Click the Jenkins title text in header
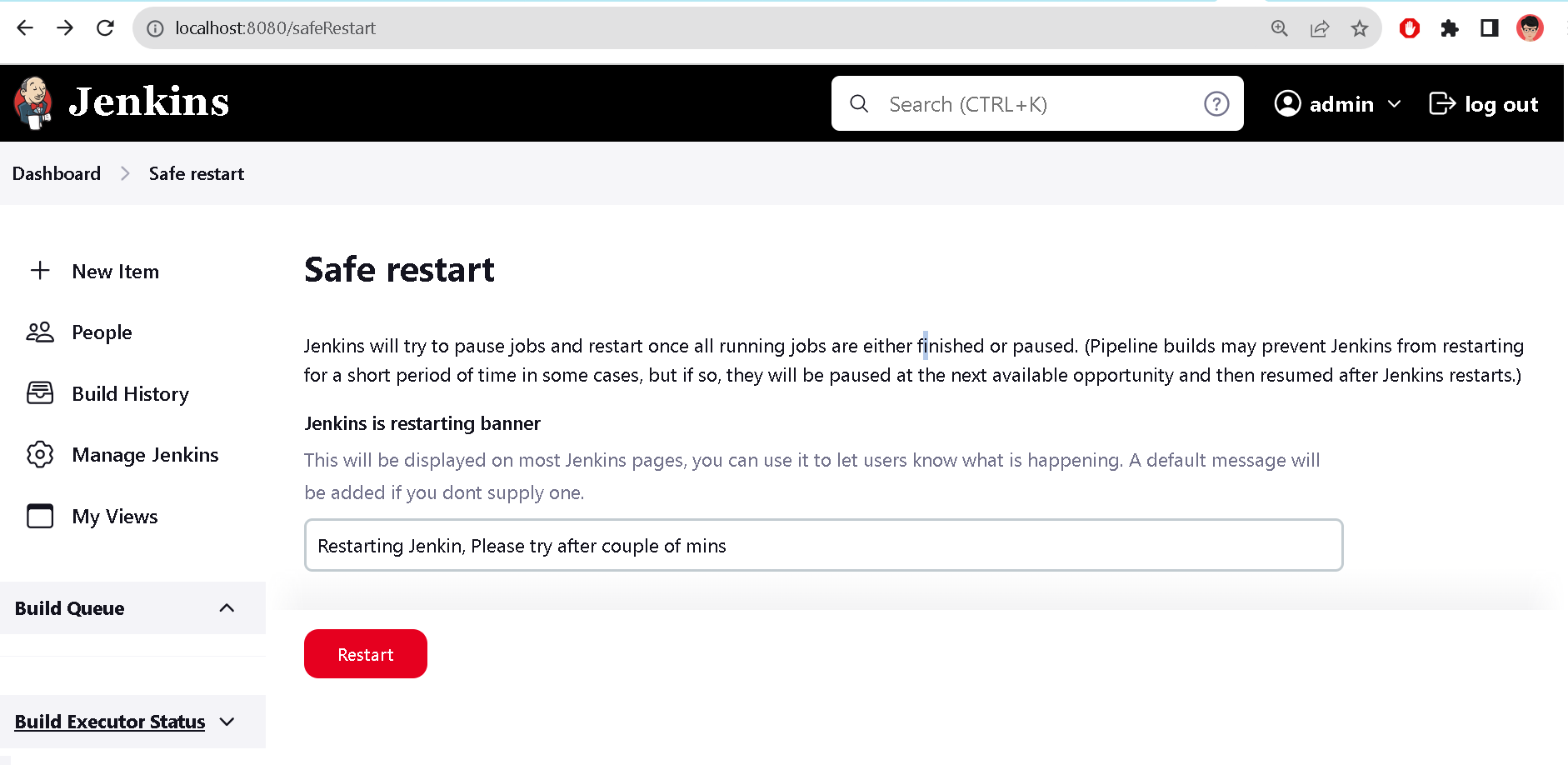 (149, 102)
